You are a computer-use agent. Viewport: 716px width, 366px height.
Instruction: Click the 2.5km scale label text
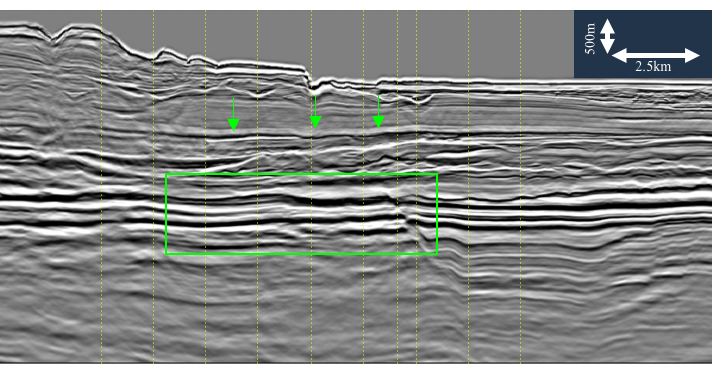(653, 67)
